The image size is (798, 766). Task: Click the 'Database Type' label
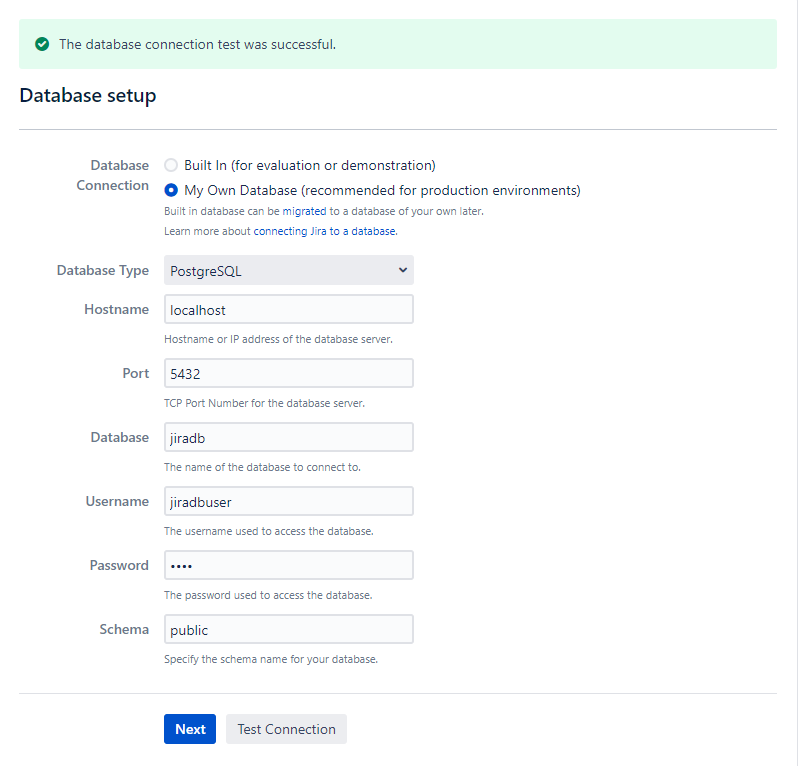[x=103, y=271]
